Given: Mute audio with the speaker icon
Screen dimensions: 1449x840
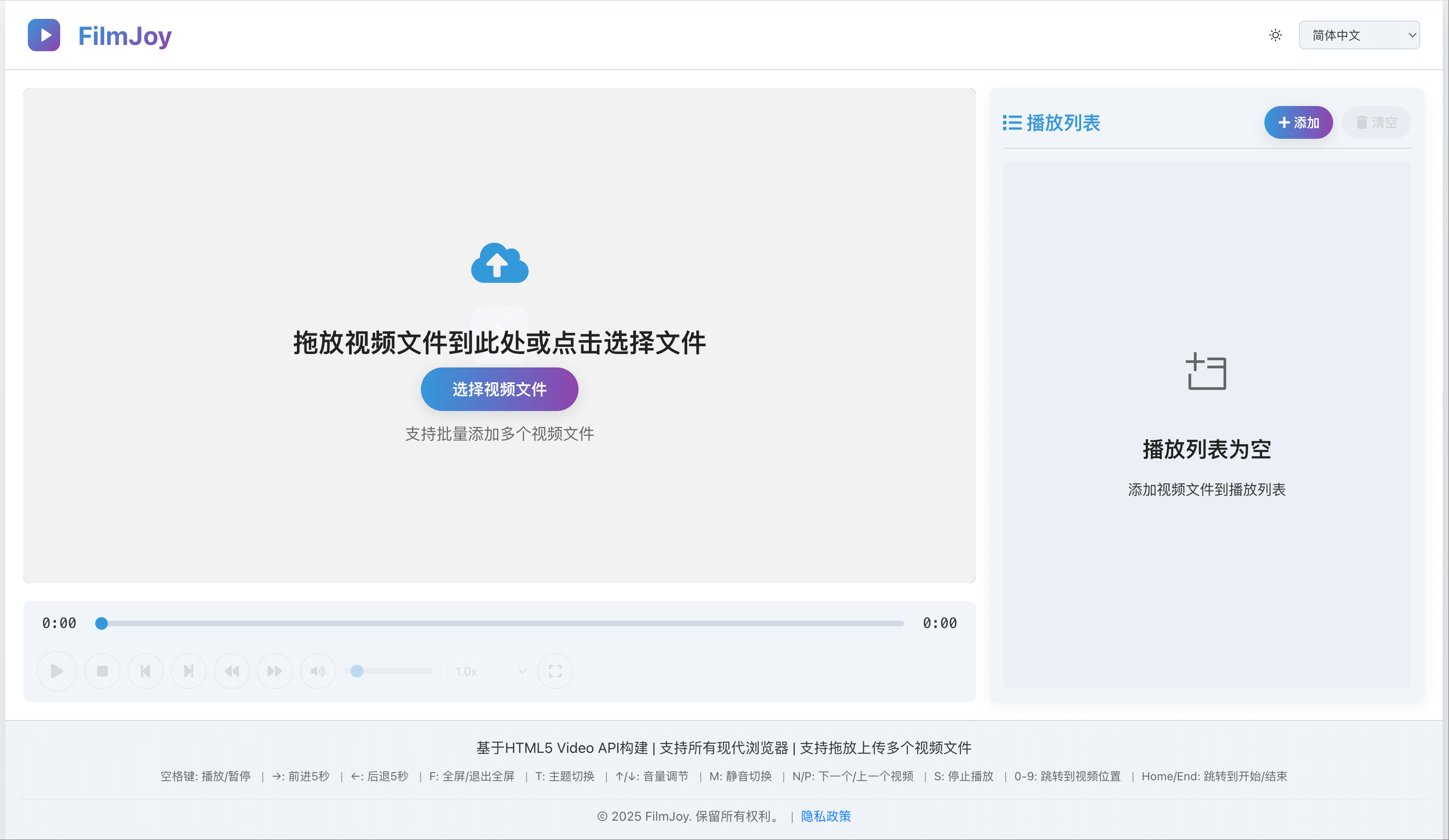Looking at the screenshot, I should 318,671.
